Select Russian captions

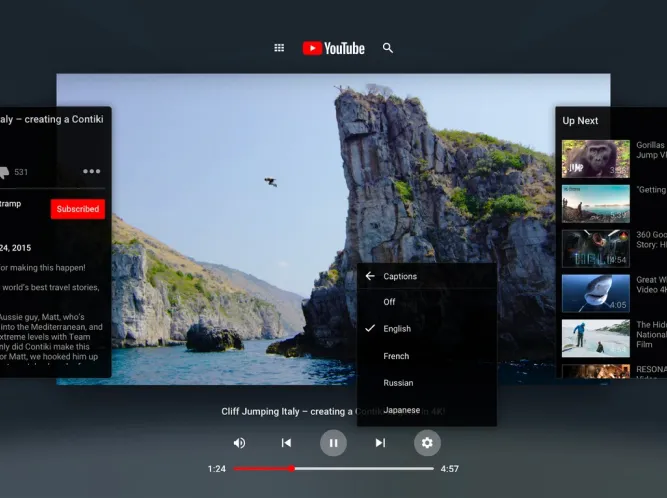[427, 383]
